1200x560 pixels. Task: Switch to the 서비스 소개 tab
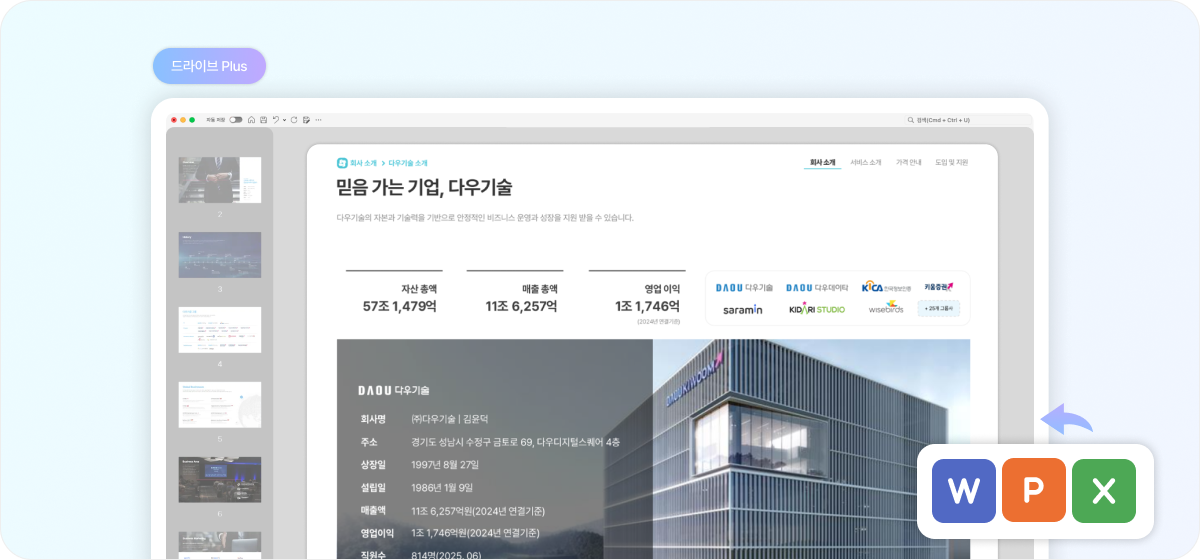[x=866, y=162]
